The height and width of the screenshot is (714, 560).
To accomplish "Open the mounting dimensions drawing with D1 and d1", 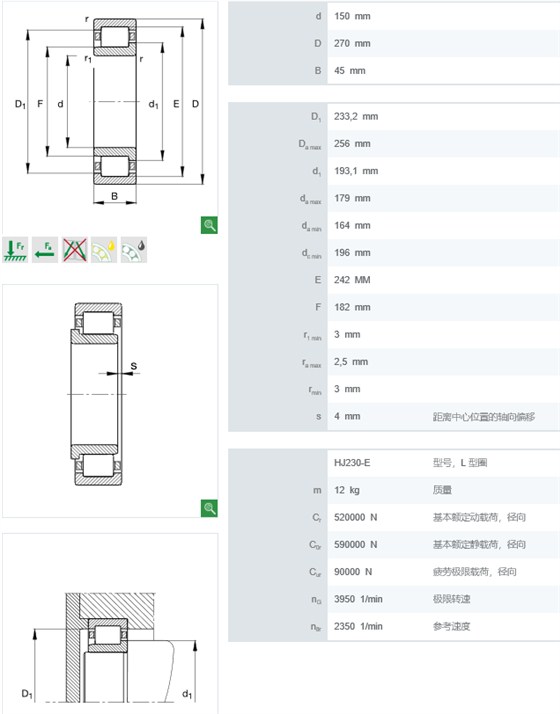I will pyautogui.click(x=110, y=624).
